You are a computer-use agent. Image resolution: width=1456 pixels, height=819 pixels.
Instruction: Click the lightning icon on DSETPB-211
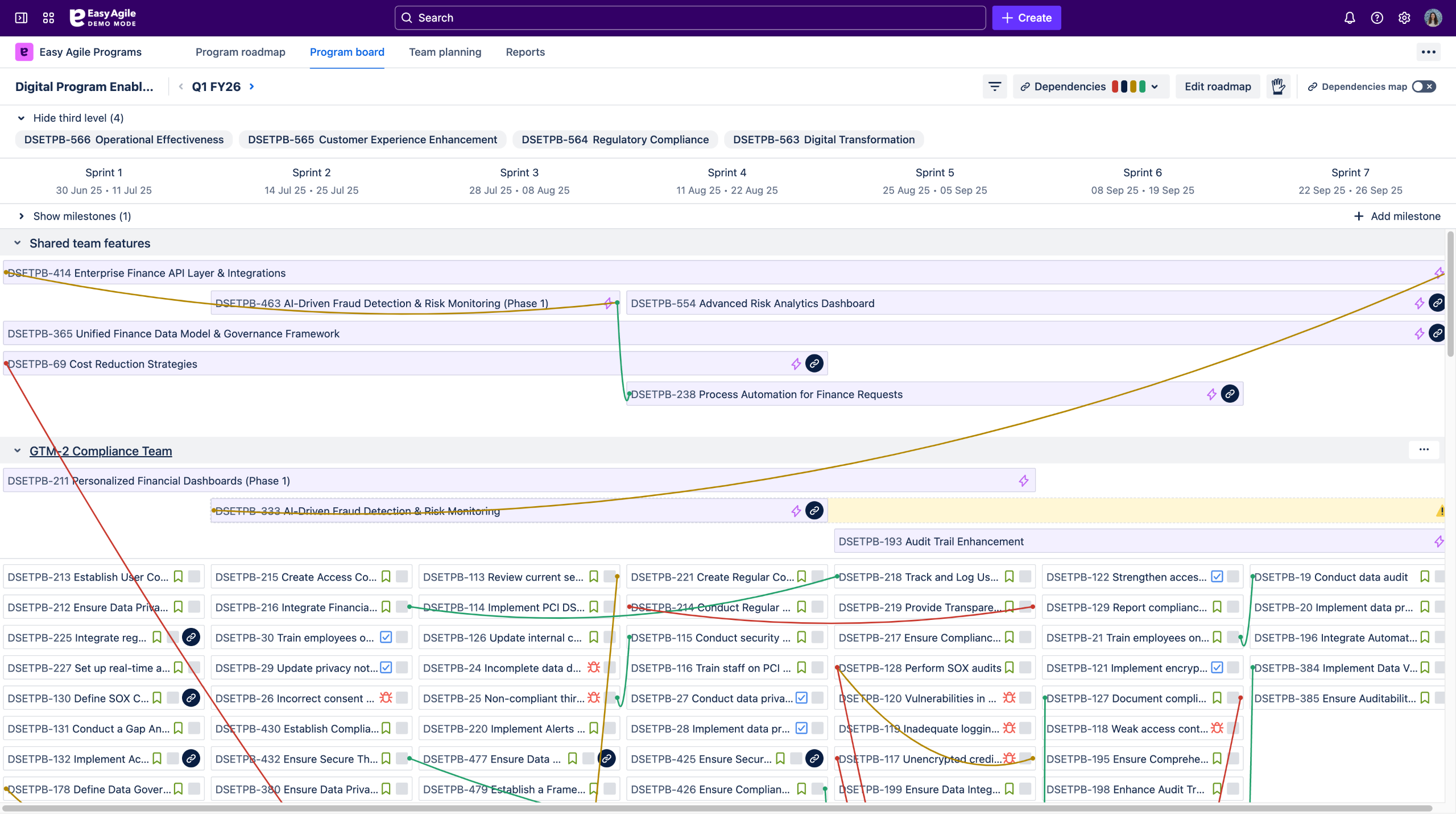coord(1024,481)
